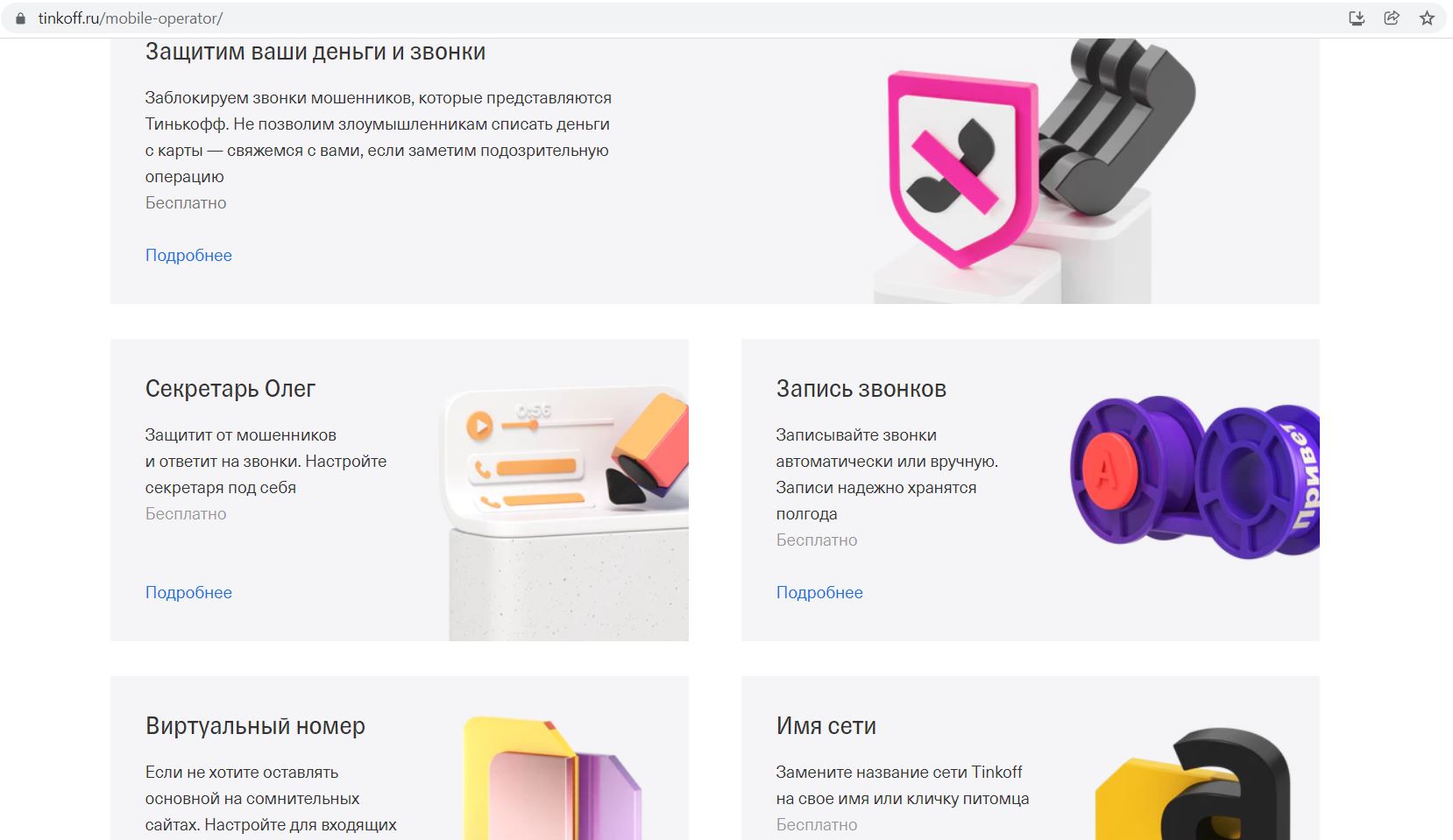Viewport: 1453px width, 840px height.
Task: Click the Секретарь Олег heading
Action: [x=230, y=389]
